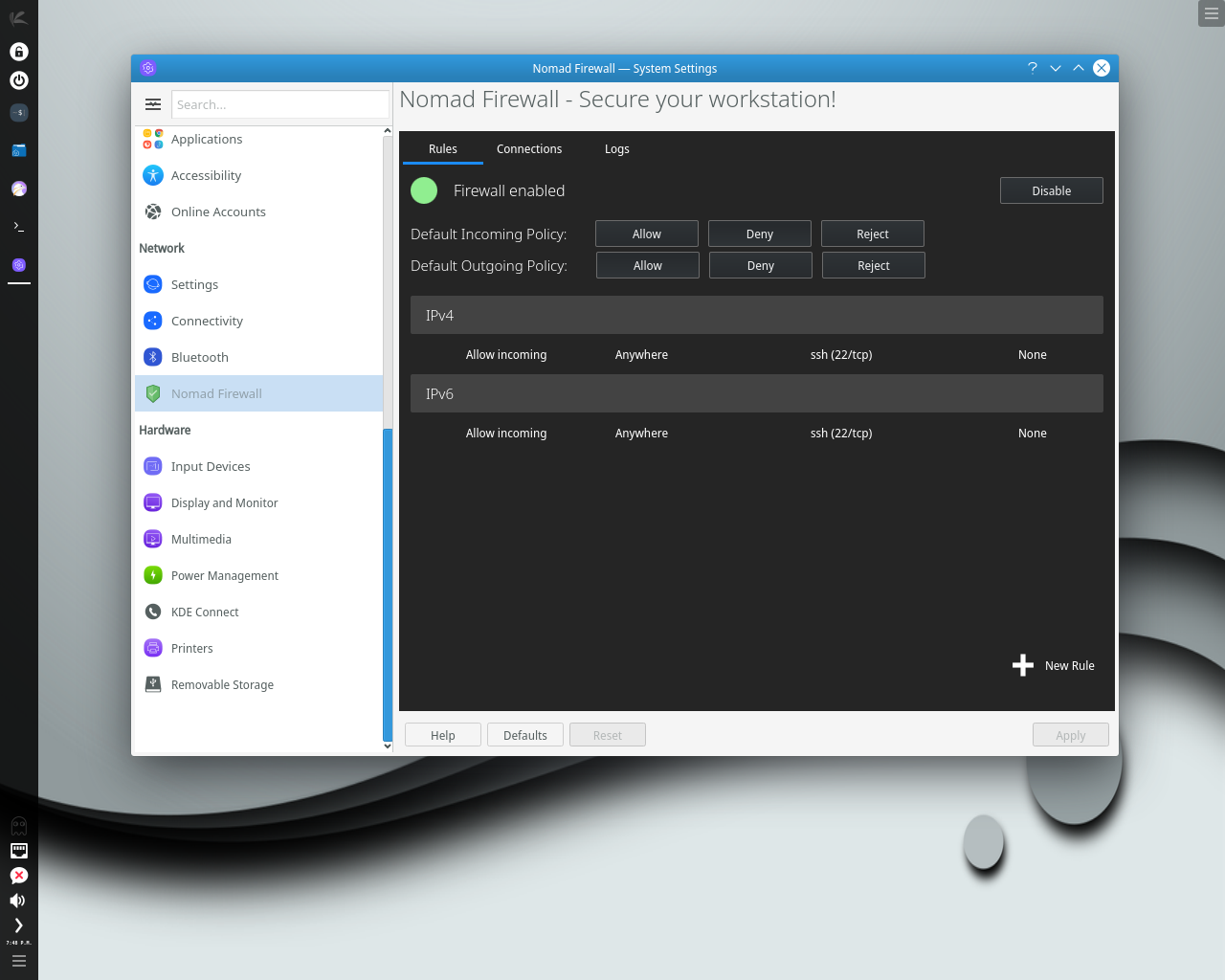Open the System Settings app icon in titlebar

(147, 68)
